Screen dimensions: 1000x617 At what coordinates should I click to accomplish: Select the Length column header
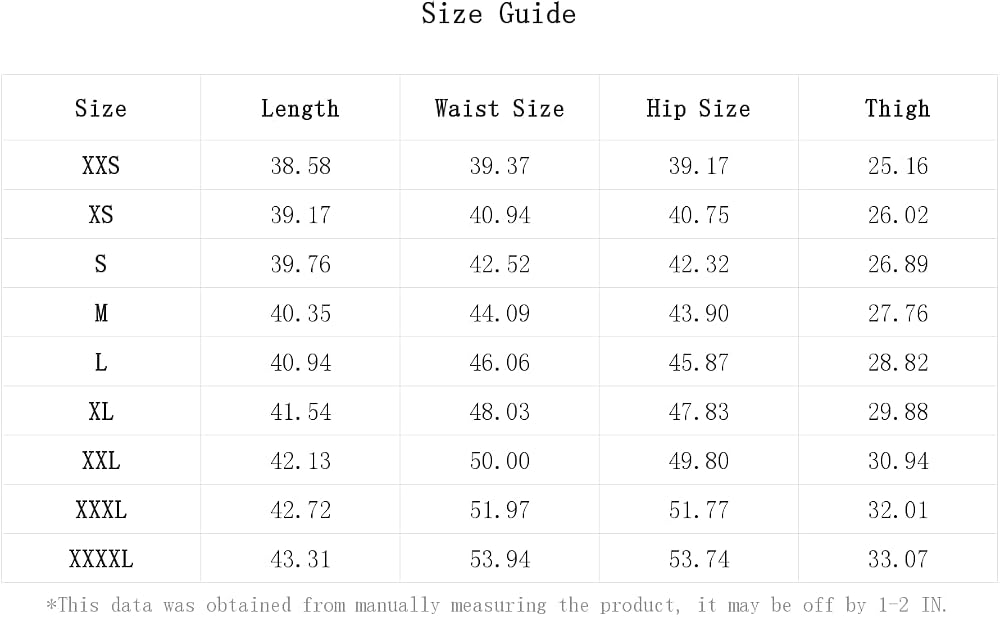300,108
